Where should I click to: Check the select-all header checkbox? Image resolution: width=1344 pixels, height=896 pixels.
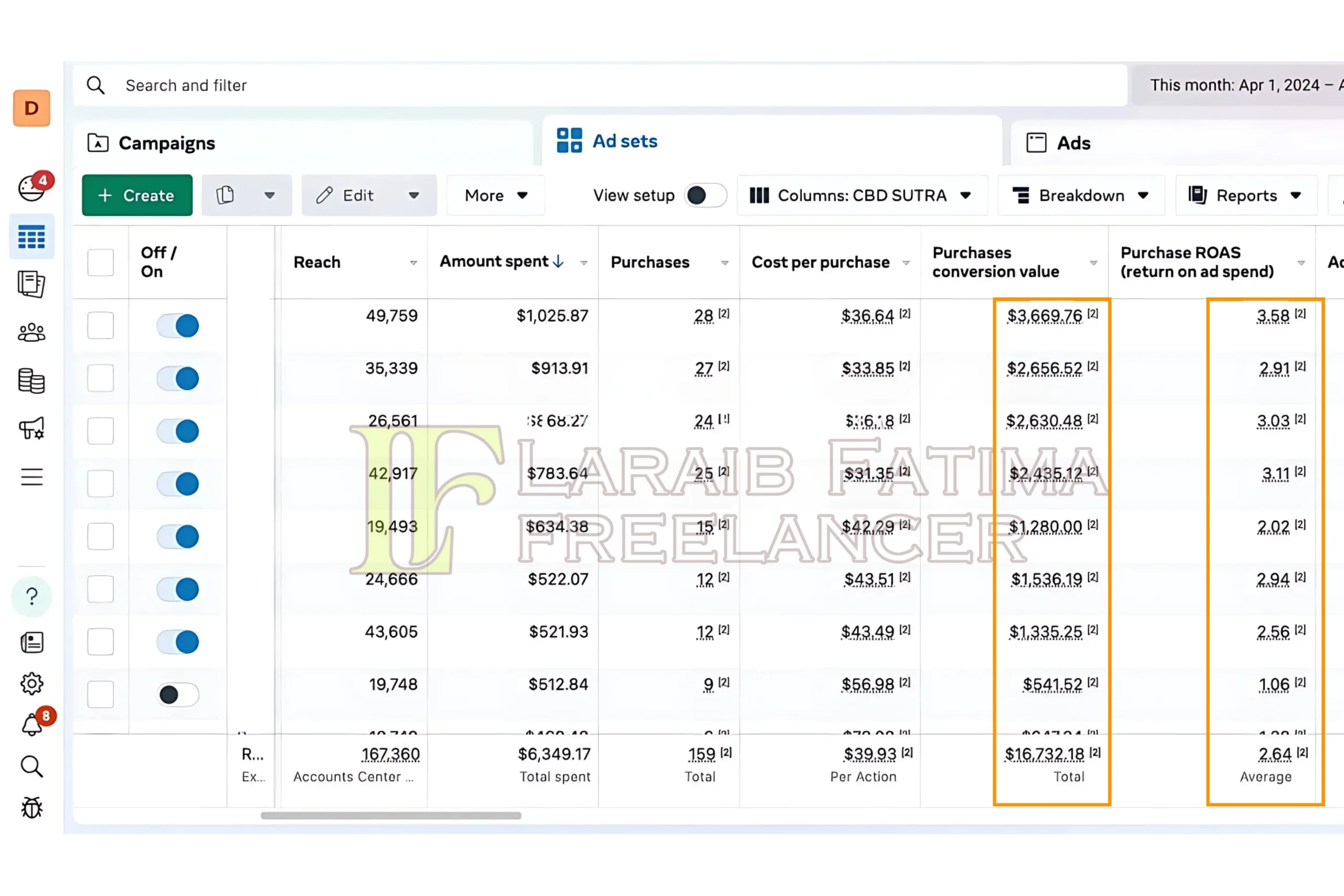point(101,262)
